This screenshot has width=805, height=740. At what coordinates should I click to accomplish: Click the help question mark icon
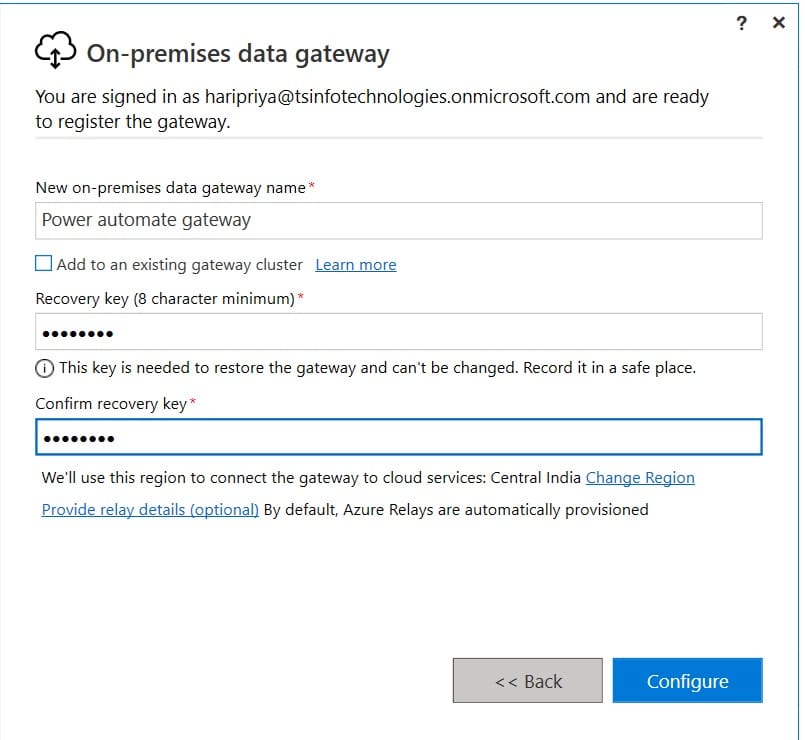(741, 23)
